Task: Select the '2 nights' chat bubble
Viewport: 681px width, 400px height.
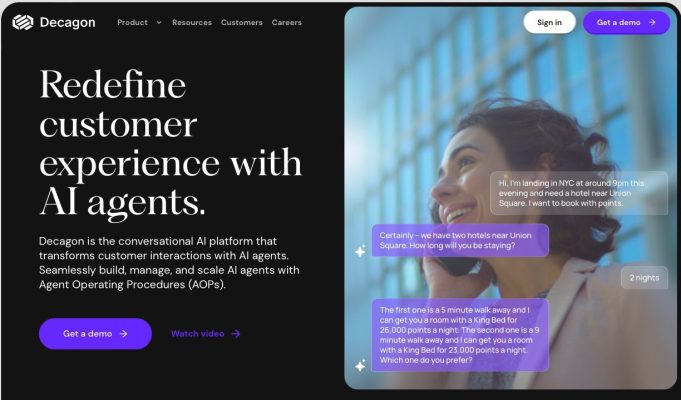Action: pos(644,278)
